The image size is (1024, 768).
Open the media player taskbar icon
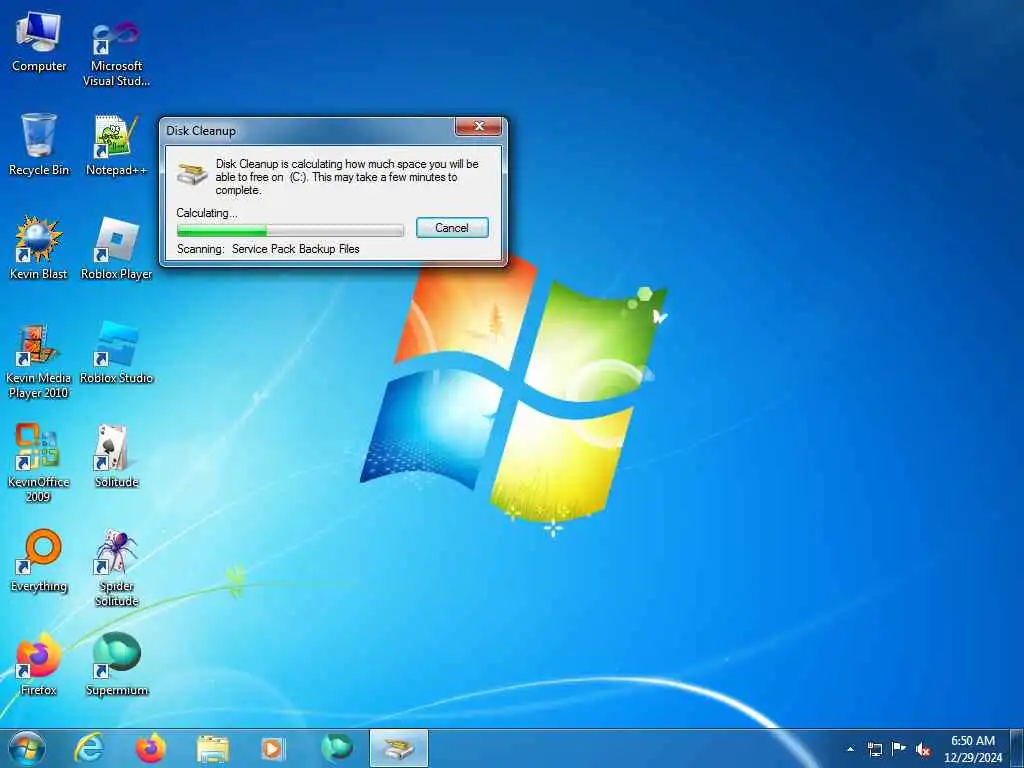point(273,748)
